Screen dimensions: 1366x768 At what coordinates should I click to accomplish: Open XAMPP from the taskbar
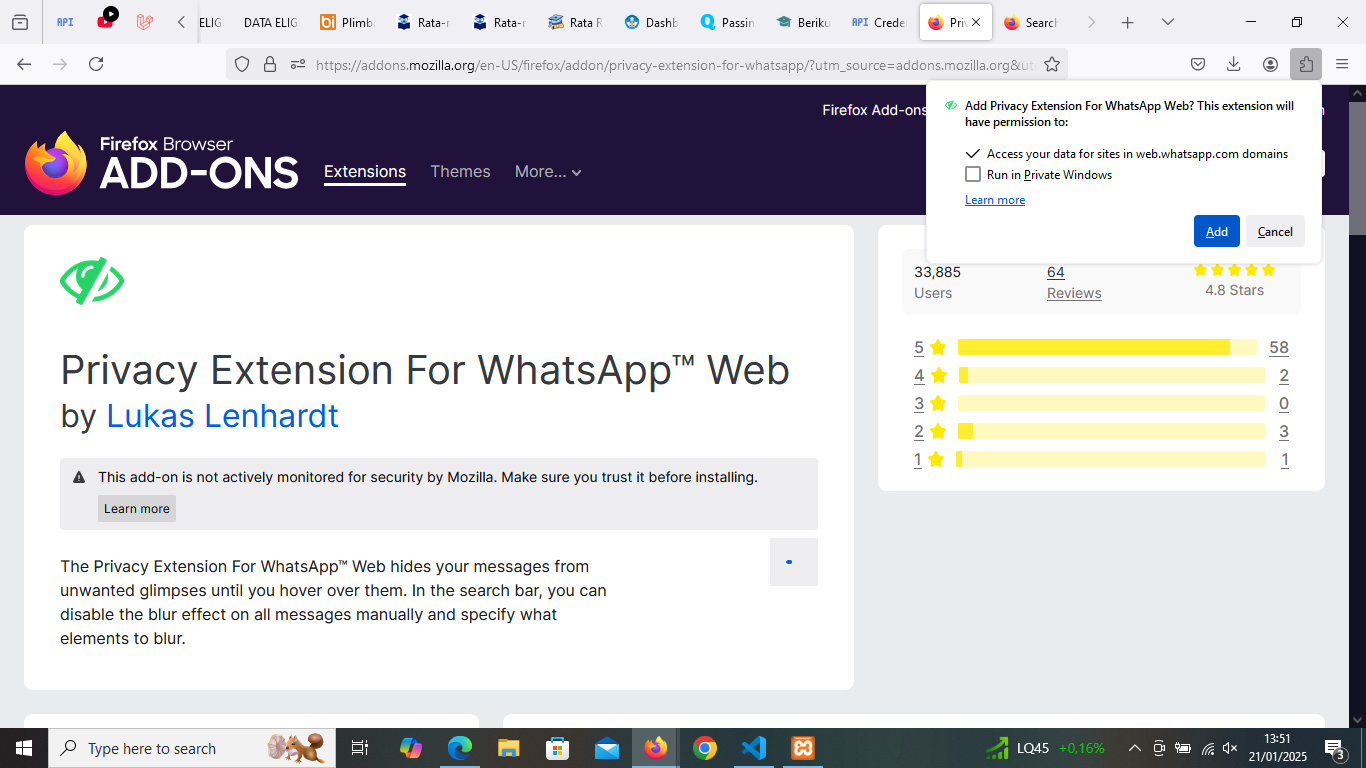(x=803, y=748)
